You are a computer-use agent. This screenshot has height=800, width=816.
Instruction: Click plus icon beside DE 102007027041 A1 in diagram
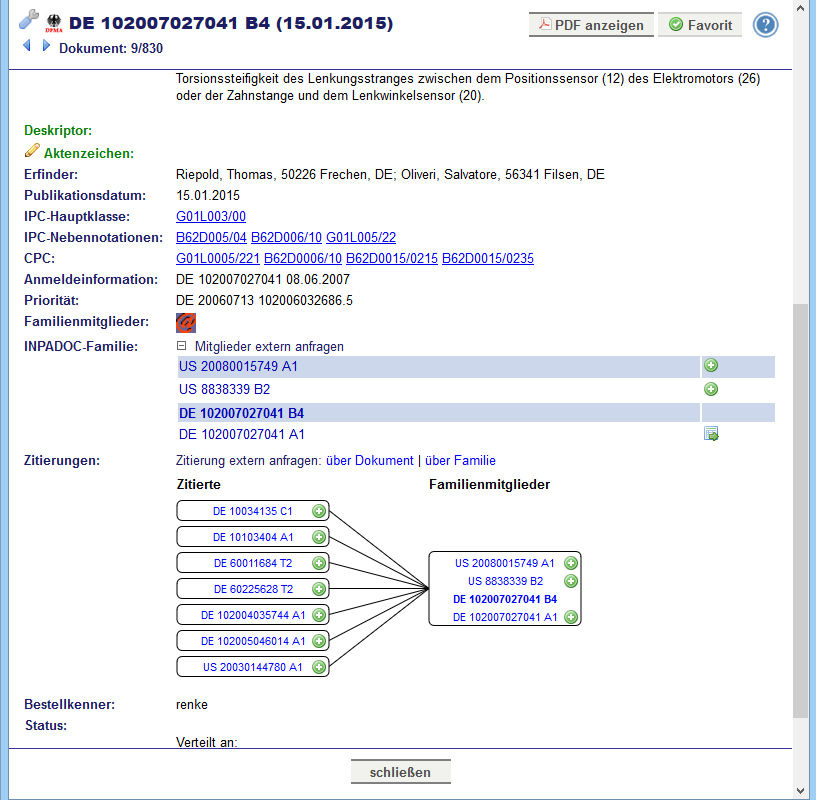pos(571,617)
